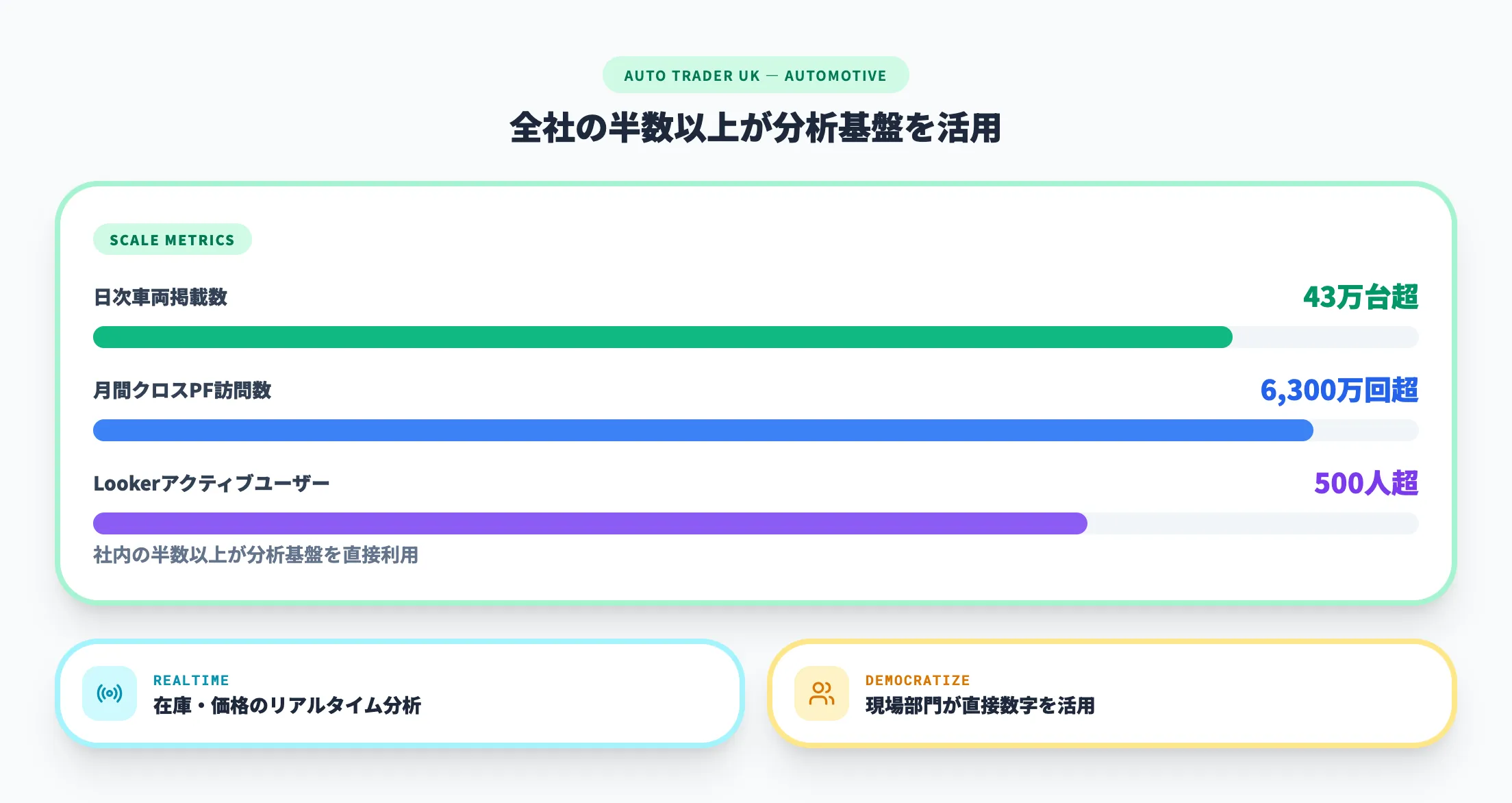Click the blue 月間クロスPF訪問数 progress bar
The width and height of the screenshot is (1512, 803).
click(x=703, y=430)
